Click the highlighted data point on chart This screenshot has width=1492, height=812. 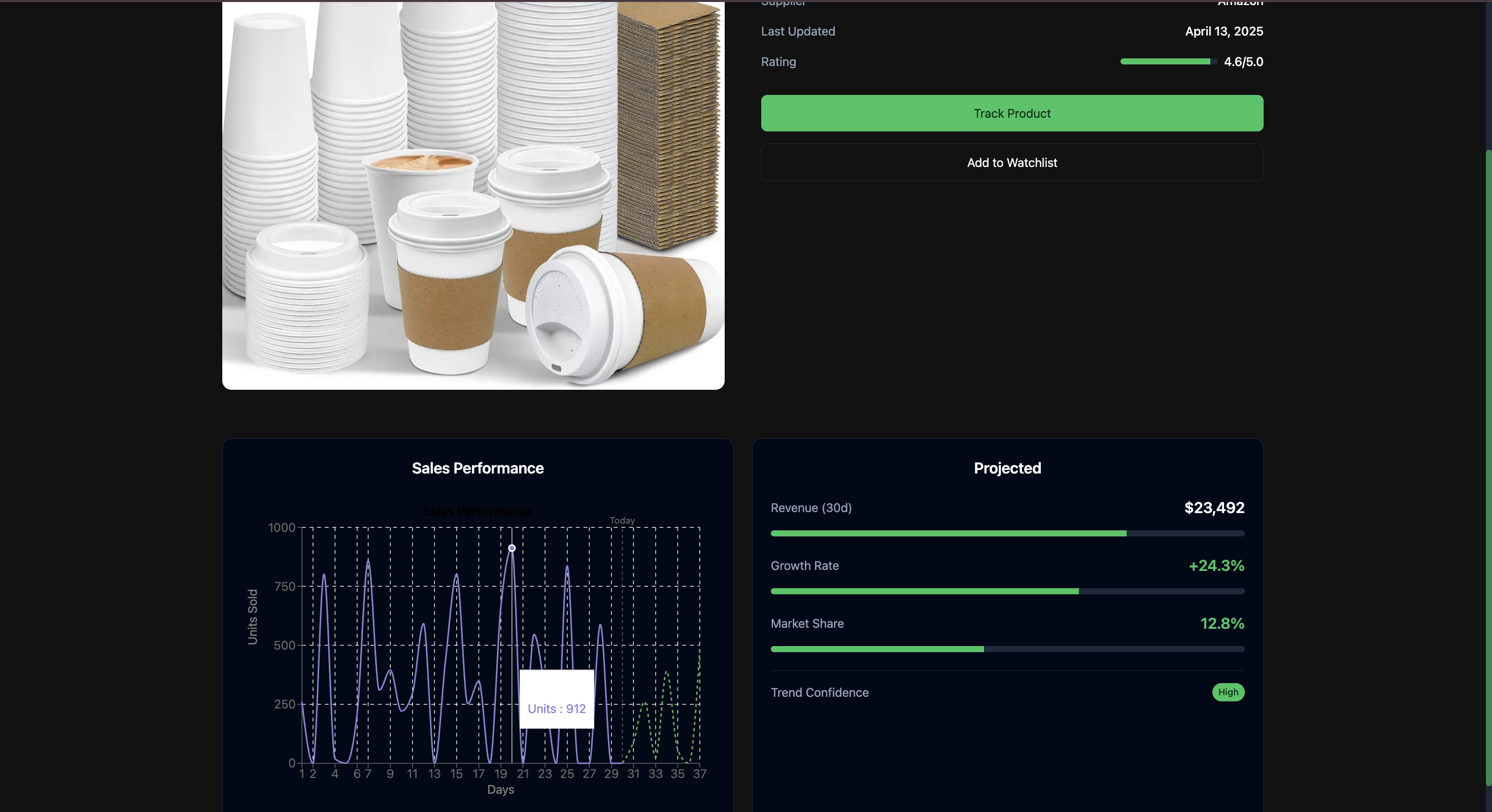[512, 548]
